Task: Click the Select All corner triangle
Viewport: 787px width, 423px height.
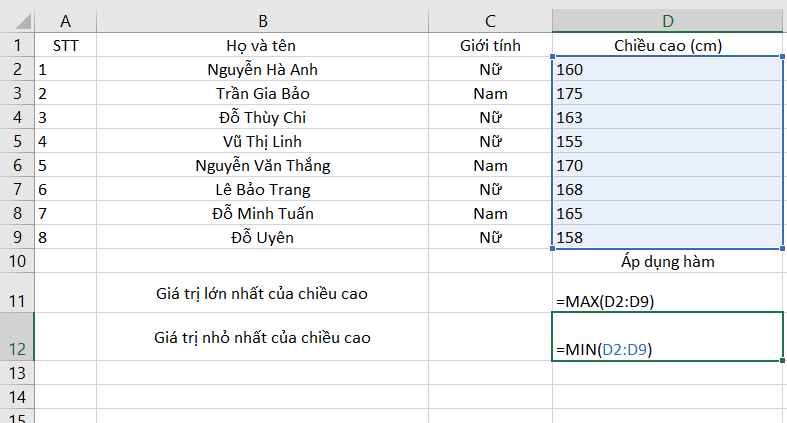Action: click(17, 20)
